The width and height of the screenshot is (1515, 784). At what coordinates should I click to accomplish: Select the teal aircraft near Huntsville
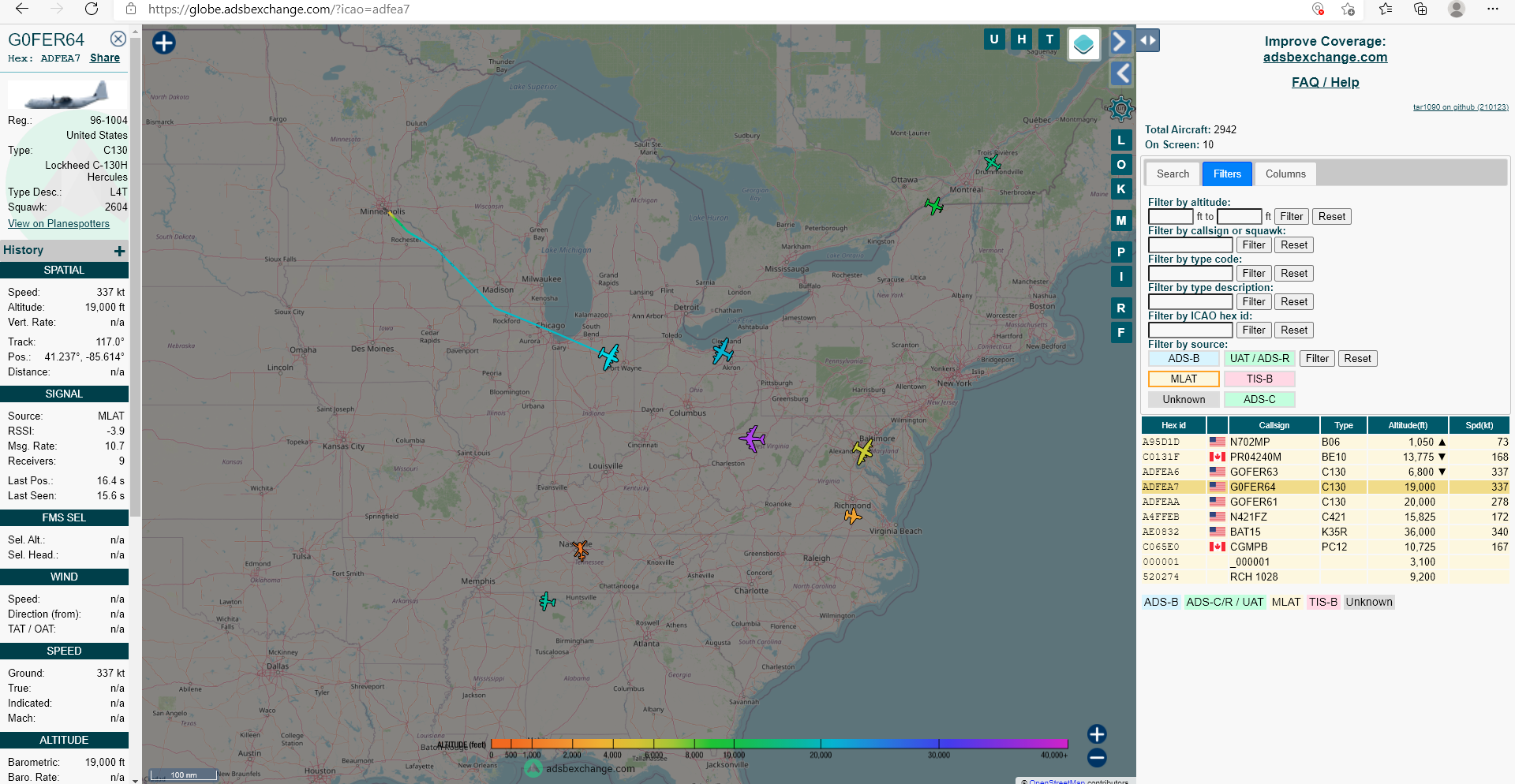click(547, 602)
